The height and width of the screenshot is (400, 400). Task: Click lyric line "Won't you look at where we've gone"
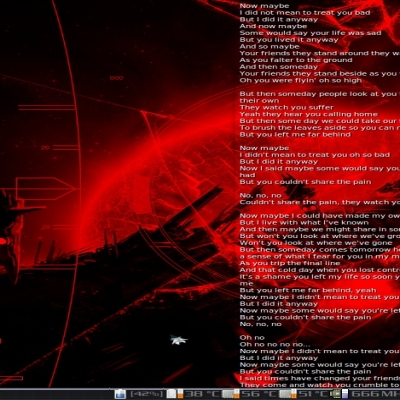316,243
